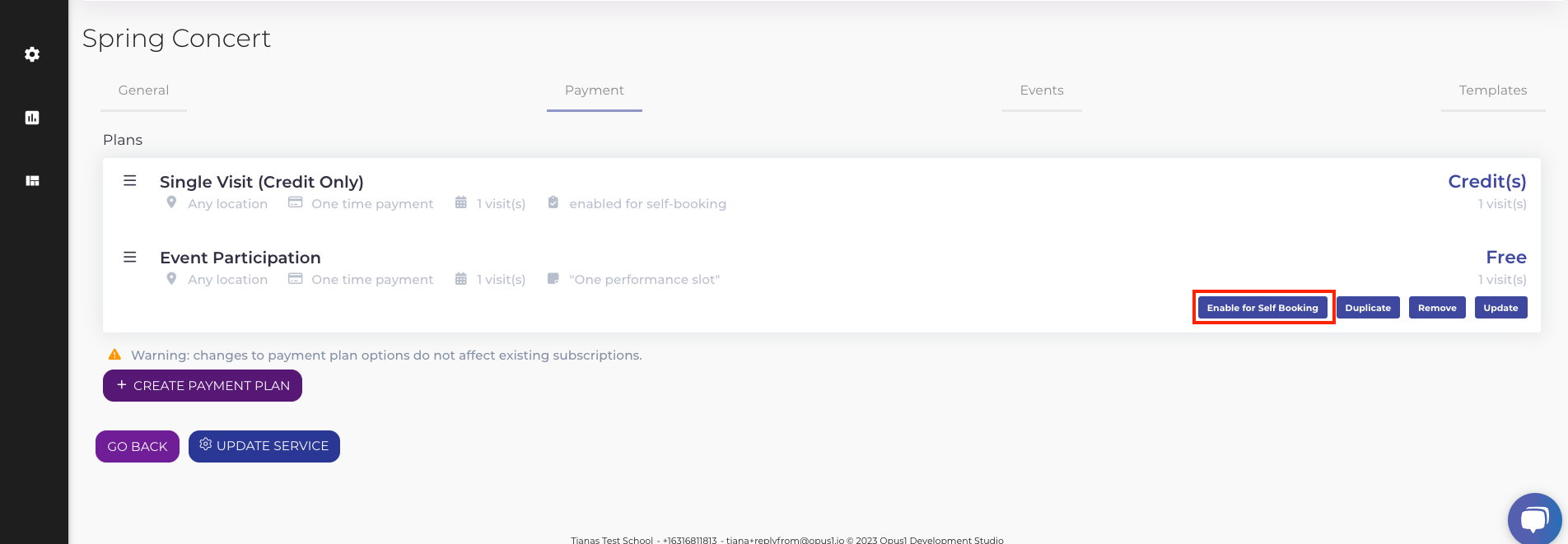This screenshot has height=544, width=1568.
Task: Click the orange warning triangle icon
Action: [114, 355]
